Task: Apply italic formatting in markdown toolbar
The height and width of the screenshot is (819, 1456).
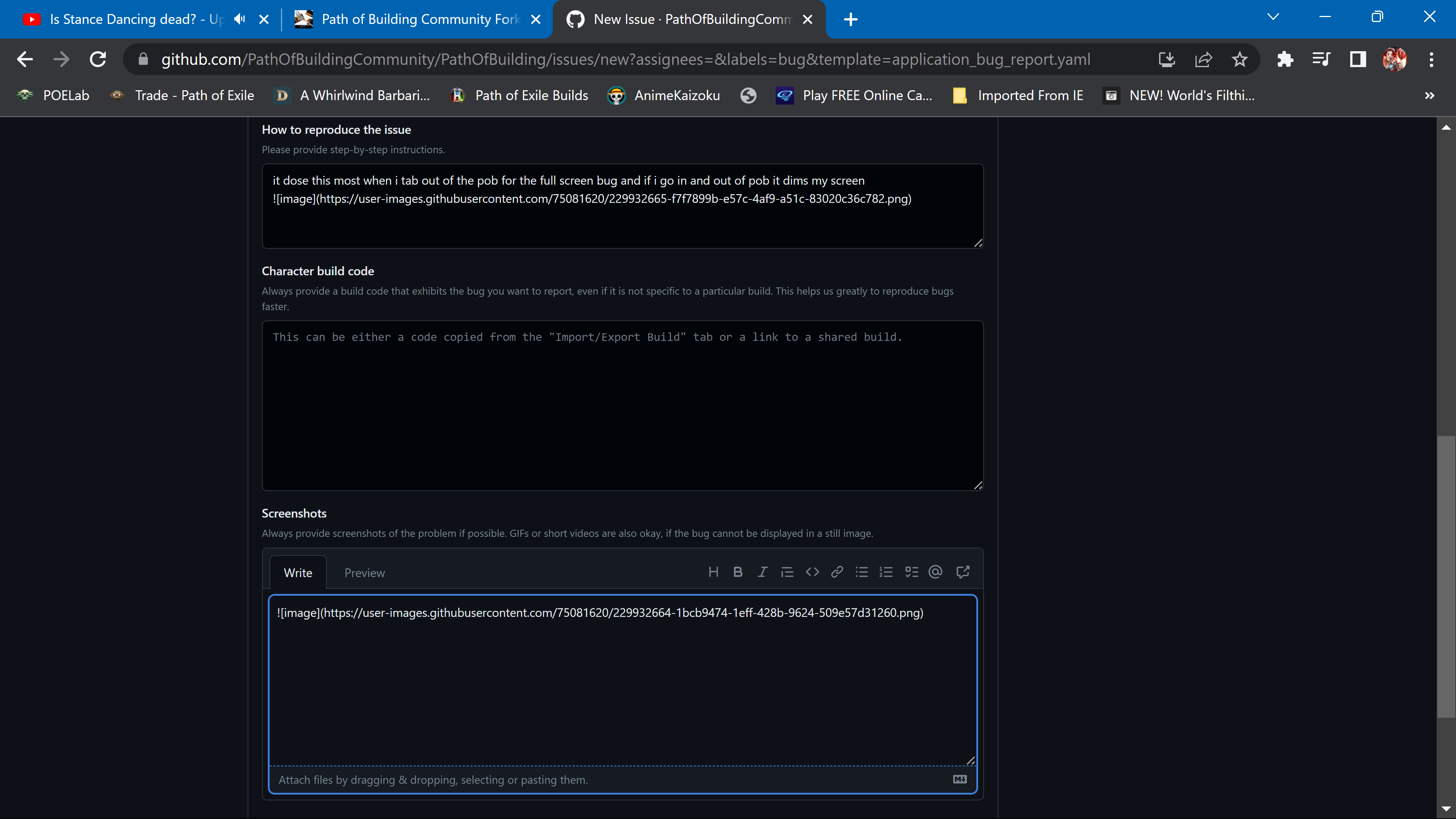Action: (x=763, y=572)
